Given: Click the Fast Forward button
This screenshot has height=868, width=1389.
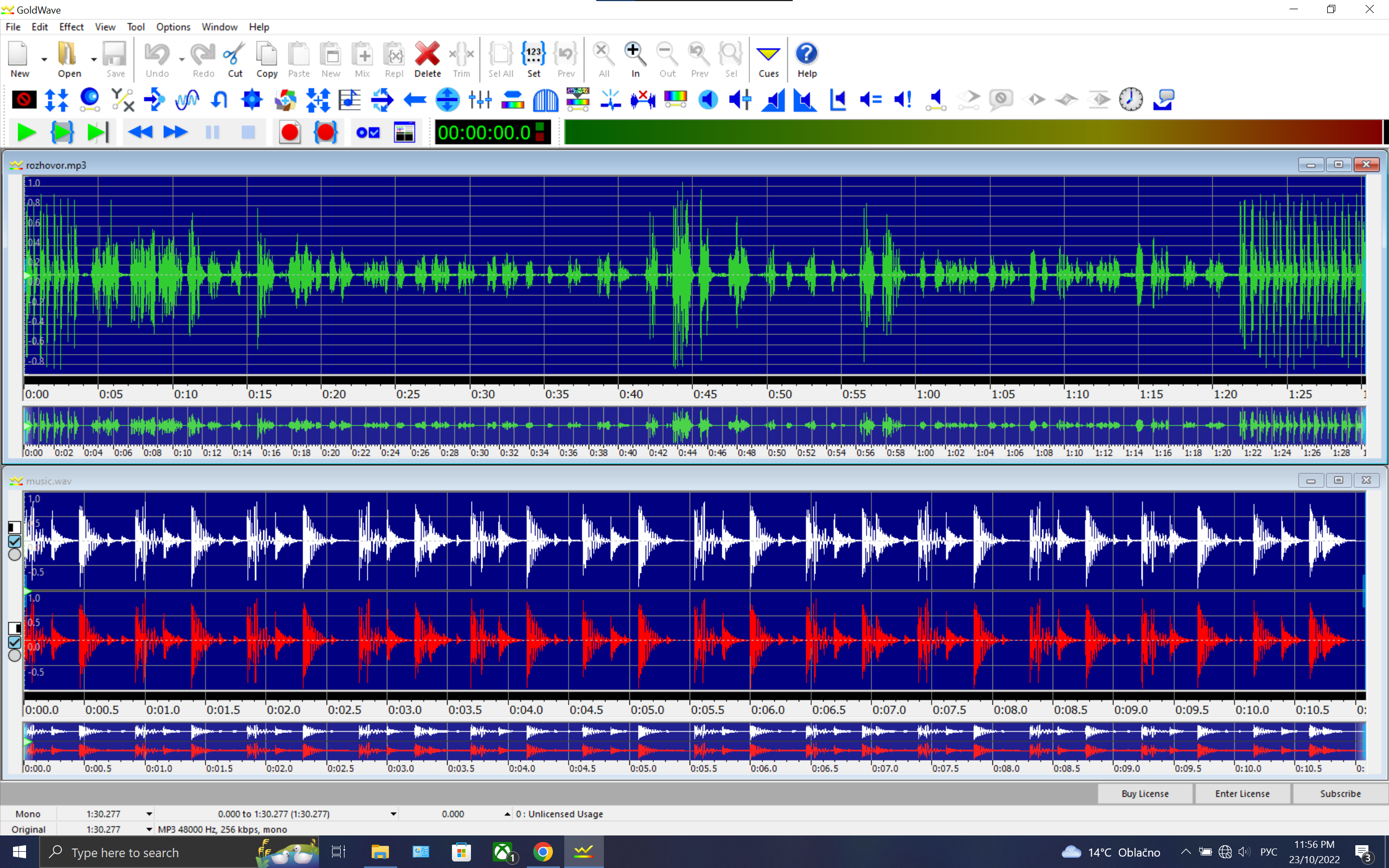Looking at the screenshot, I should click(176, 132).
